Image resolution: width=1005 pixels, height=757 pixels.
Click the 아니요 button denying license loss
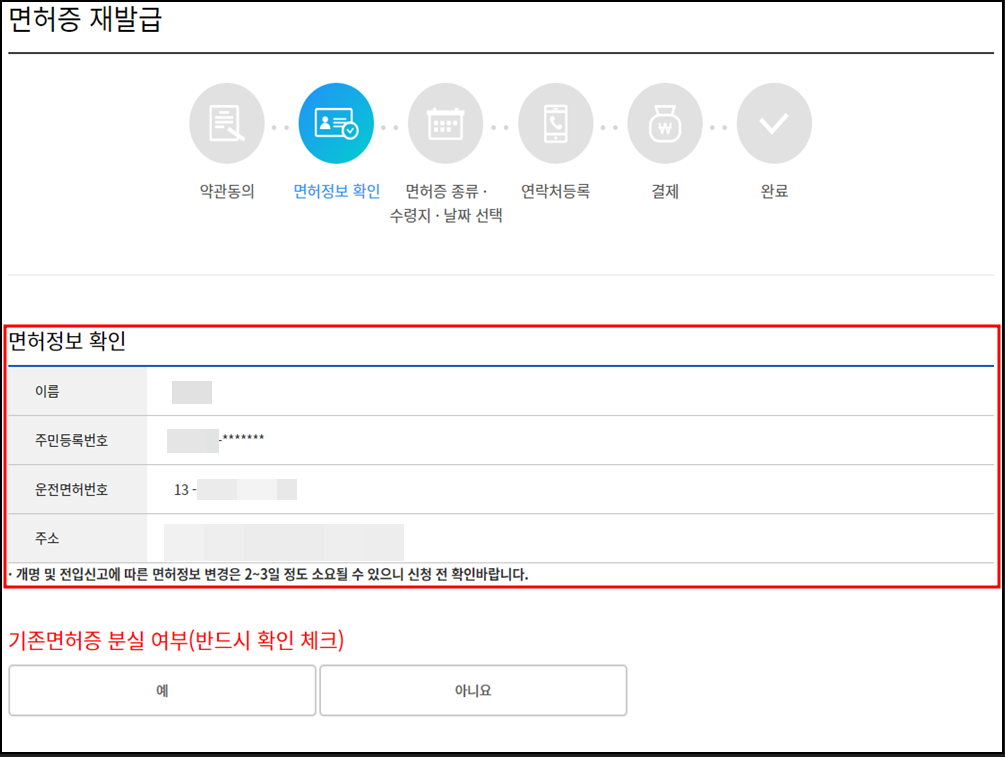[x=472, y=690]
